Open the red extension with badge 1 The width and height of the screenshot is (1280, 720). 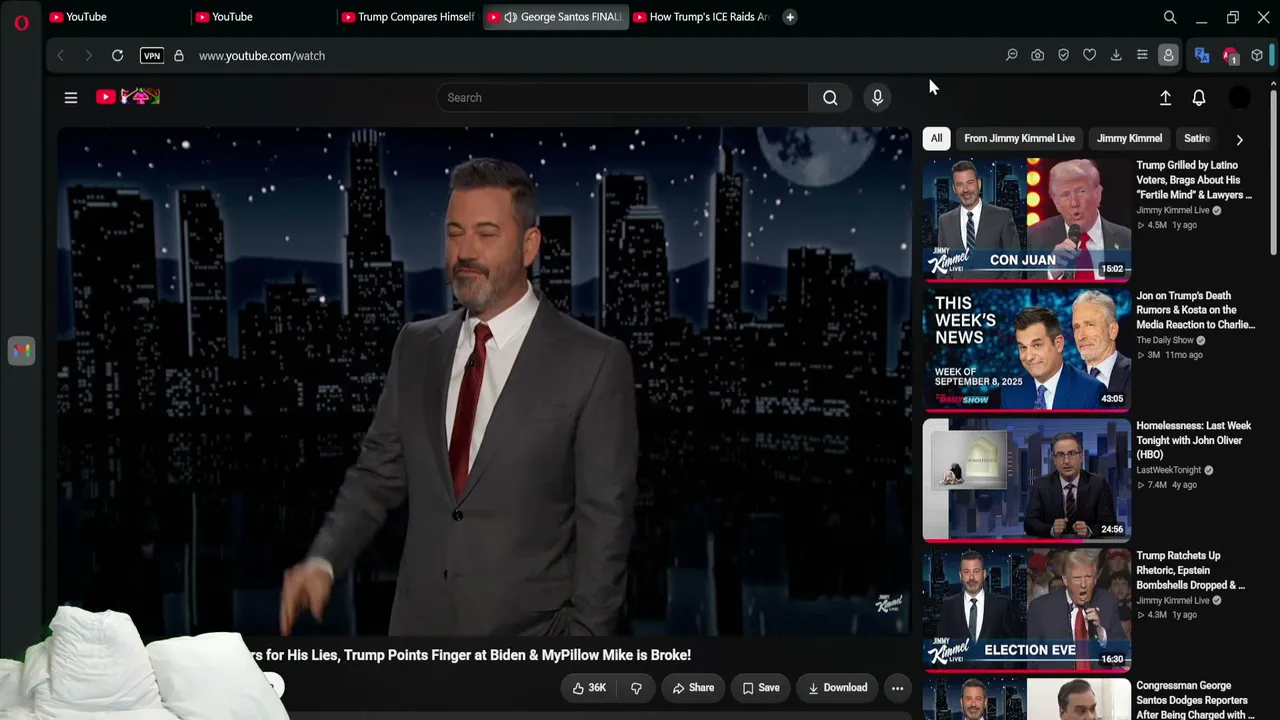1230,56
